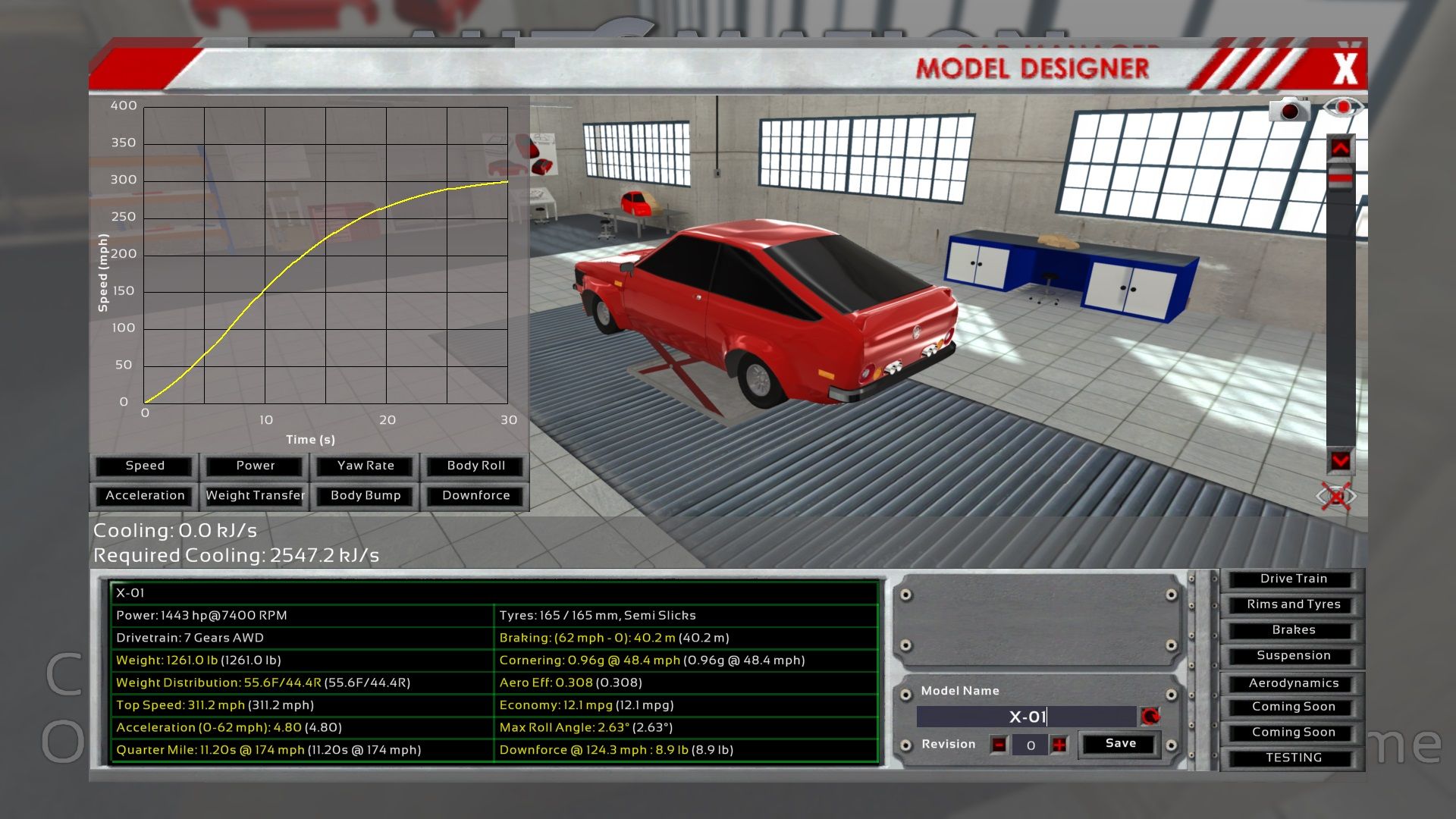Screen dimensions: 1456x819
Task: Click the reset model name icon
Action: (1150, 717)
